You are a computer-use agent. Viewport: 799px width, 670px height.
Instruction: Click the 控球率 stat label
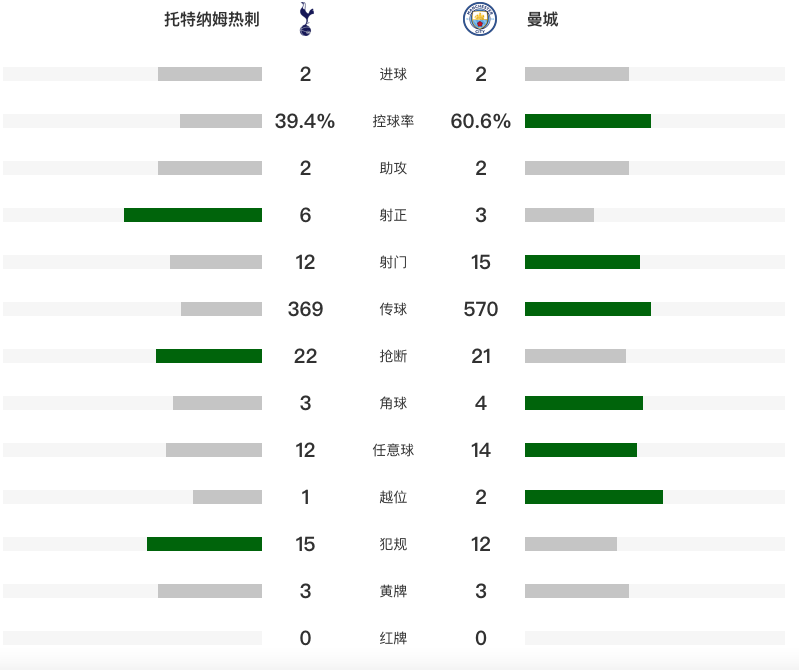tap(393, 121)
